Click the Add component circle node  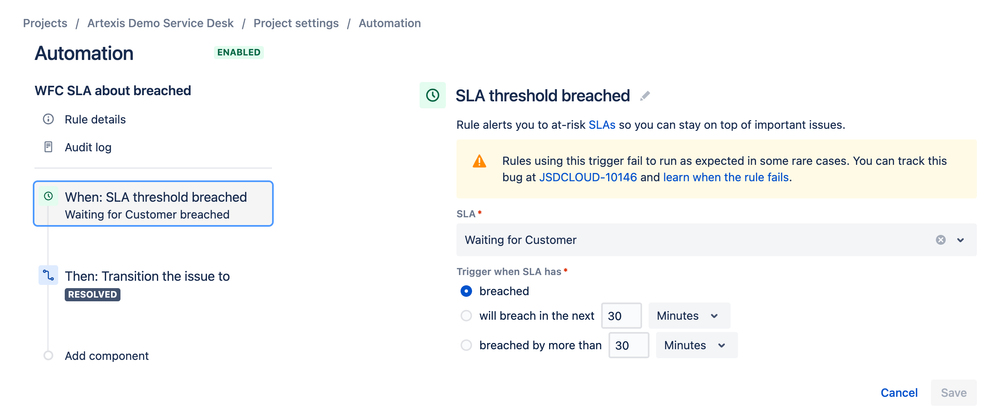[x=48, y=356]
